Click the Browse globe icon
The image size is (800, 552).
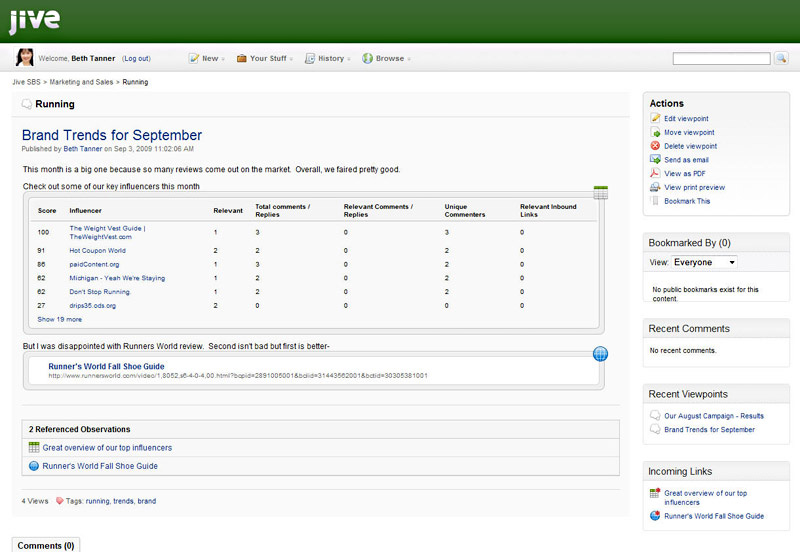click(x=367, y=59)
